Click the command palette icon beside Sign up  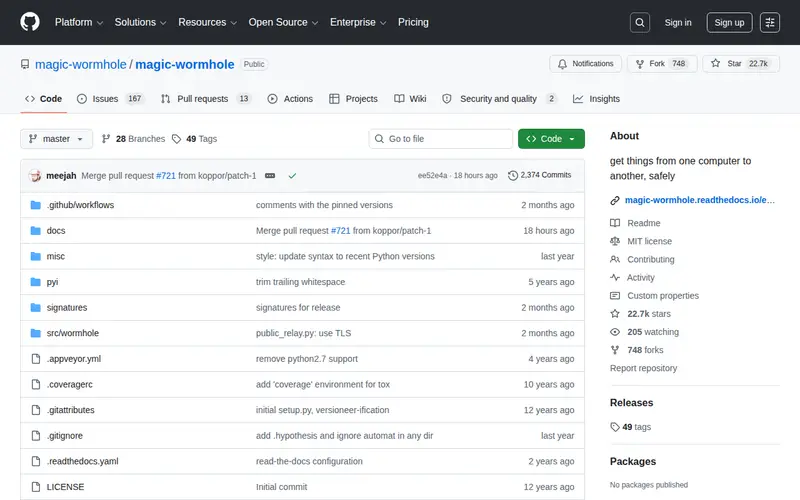tap(769, 22)
